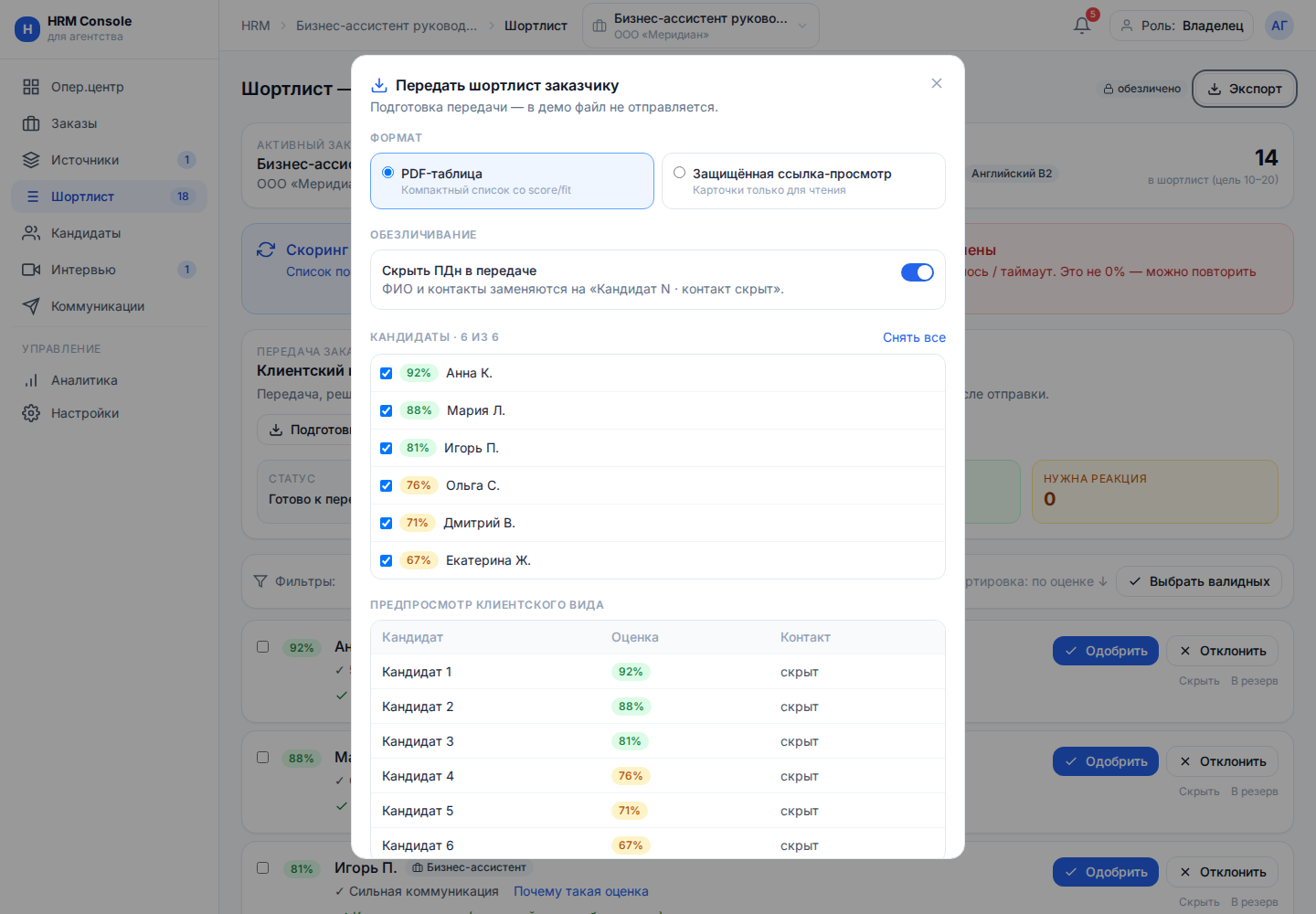This screenshot has width=1316, height=914.
Task: Click the Английский B2 tag
Action: click(1012, 174)
